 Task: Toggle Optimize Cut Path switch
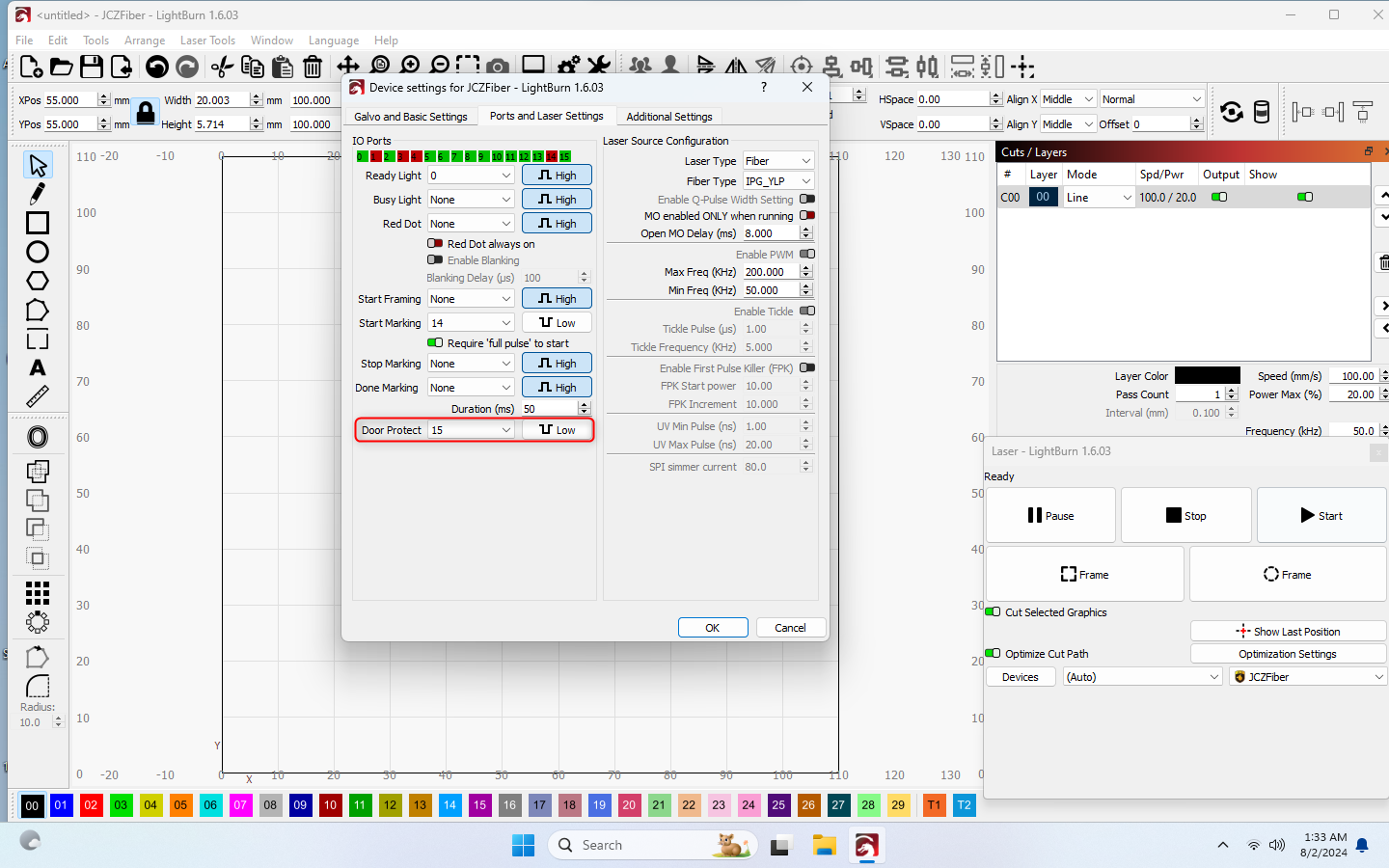pos(993,653)
